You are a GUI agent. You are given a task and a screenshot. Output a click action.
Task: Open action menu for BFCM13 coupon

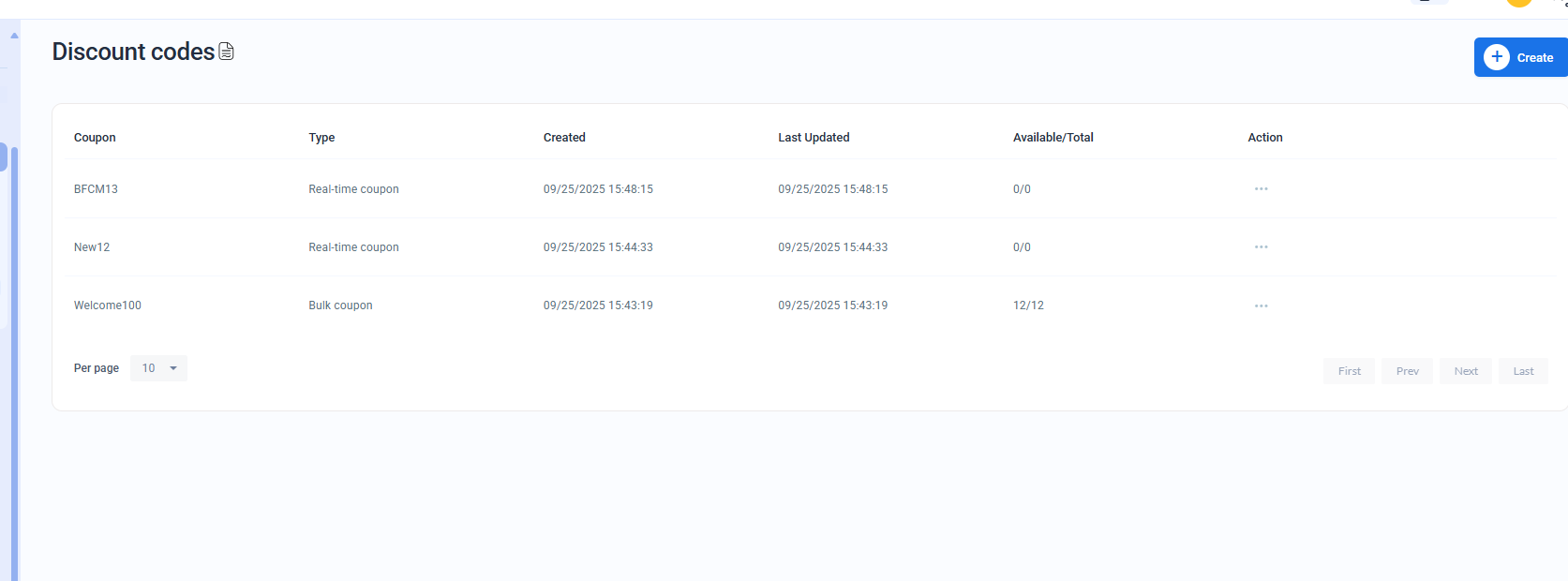click(1261, 189)
